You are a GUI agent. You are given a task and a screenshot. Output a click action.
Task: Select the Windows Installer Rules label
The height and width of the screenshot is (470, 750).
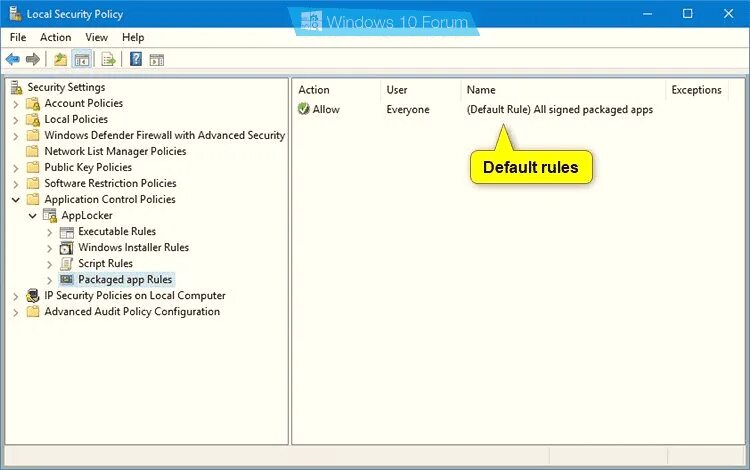133,248
